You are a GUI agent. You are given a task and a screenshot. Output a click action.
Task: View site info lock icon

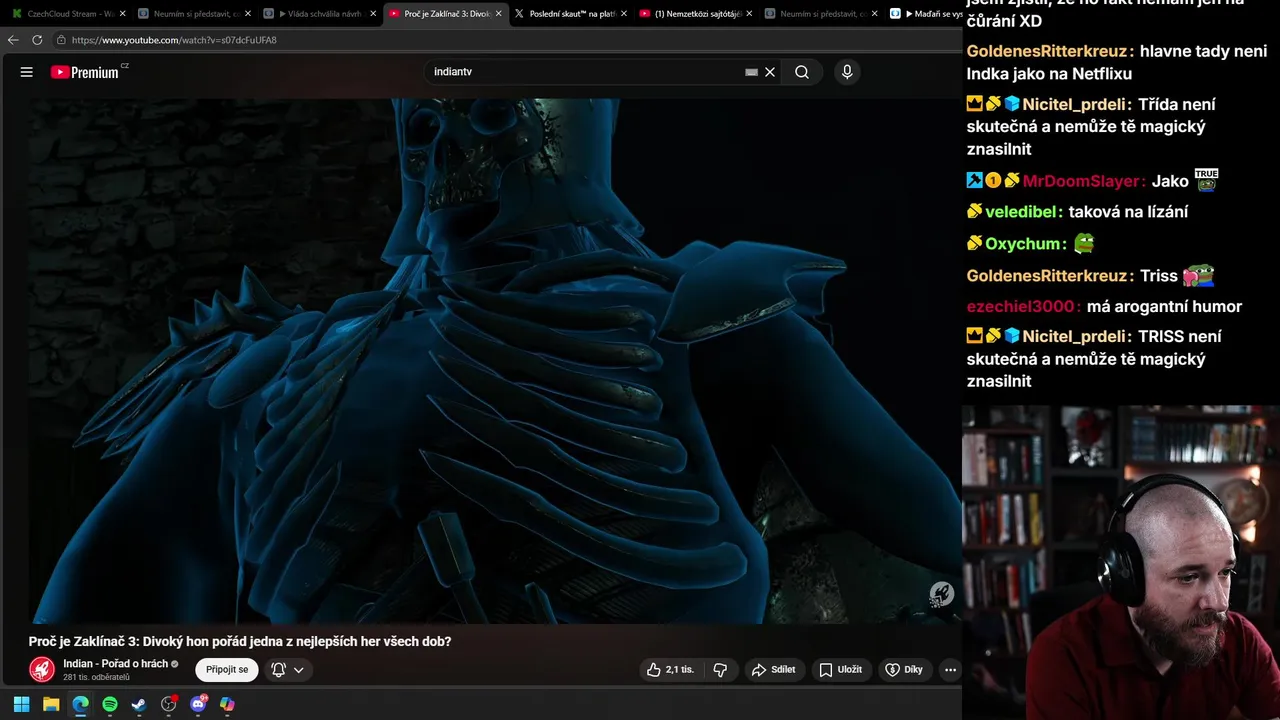click(61, 40)
